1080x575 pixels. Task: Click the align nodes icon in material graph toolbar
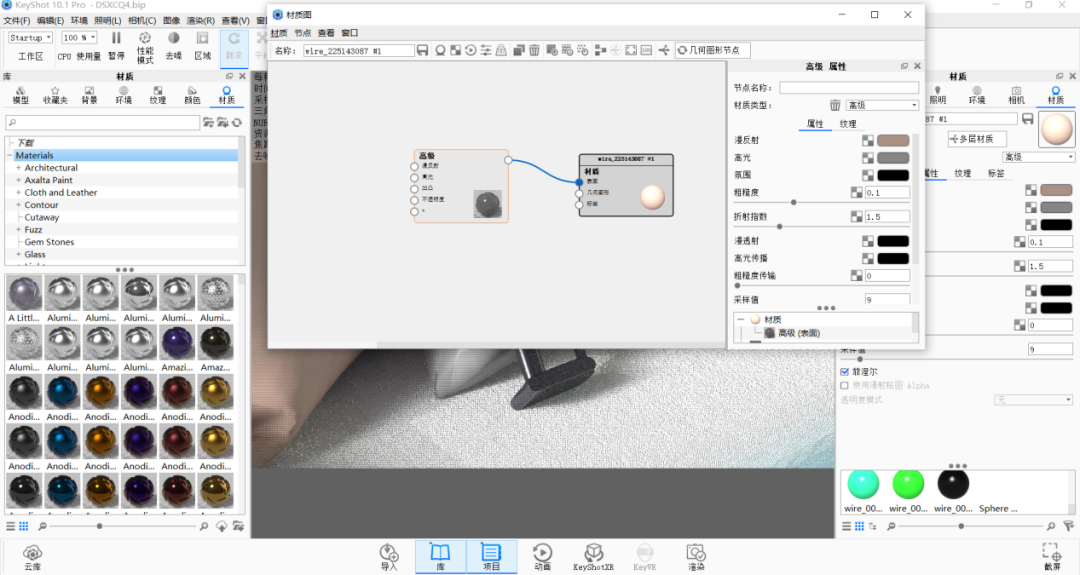tap(600, 50)
